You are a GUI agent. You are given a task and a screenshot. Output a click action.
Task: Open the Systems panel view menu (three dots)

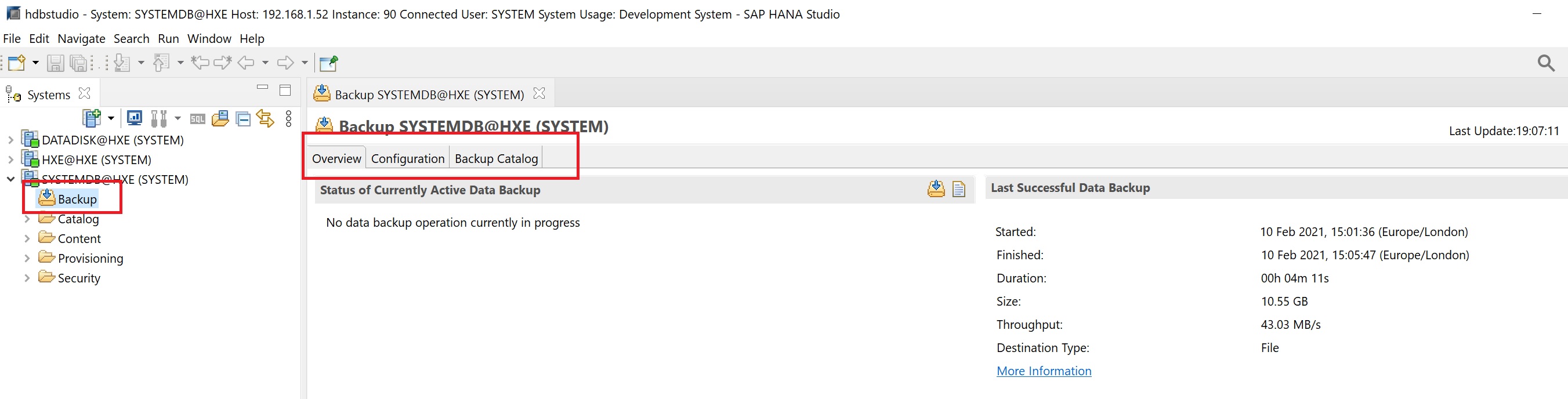[x=288, y=118]
